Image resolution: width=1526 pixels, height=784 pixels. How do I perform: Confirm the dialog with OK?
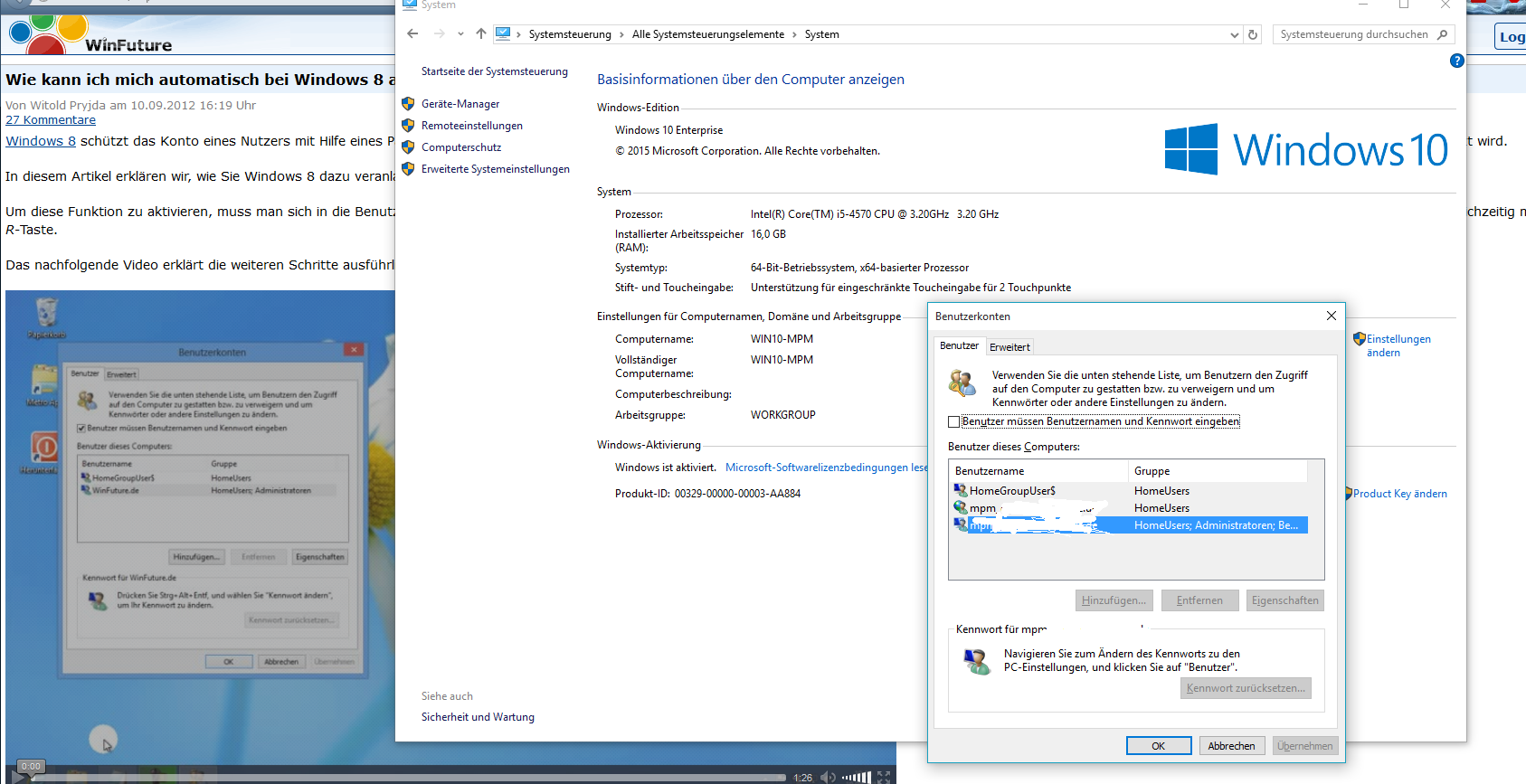(x=1158, y=746)
